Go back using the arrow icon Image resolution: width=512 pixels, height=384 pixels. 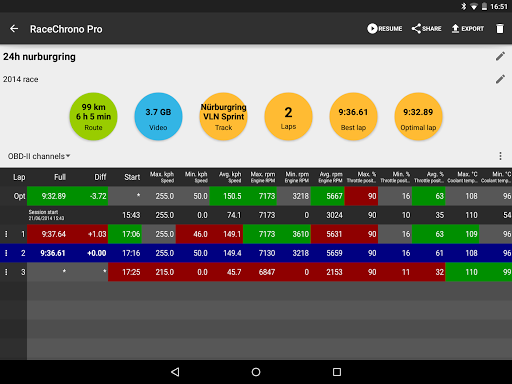[x=14, y=29]
